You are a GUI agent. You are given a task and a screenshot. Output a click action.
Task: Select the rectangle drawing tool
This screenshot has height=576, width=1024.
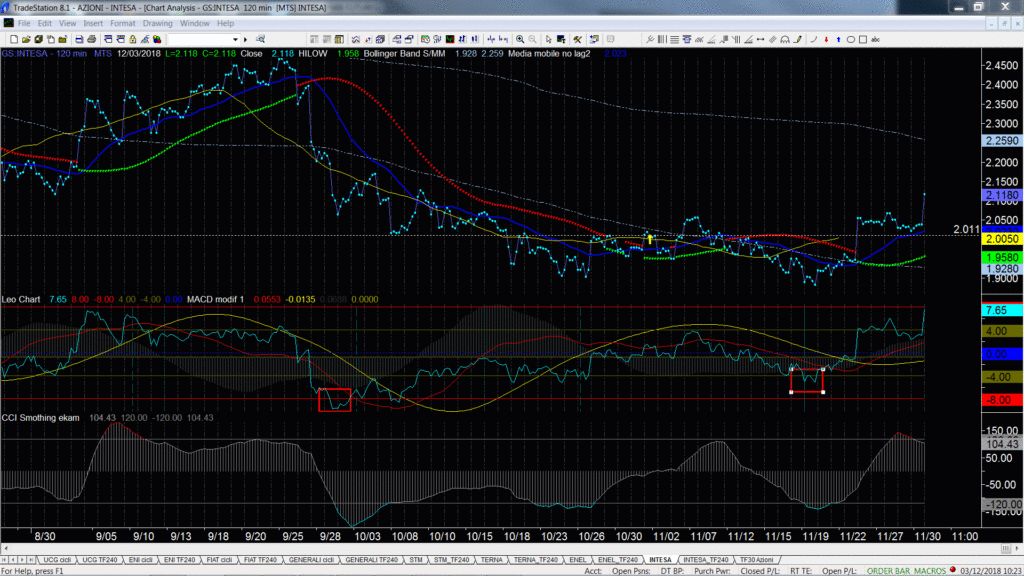click(863, 39)
